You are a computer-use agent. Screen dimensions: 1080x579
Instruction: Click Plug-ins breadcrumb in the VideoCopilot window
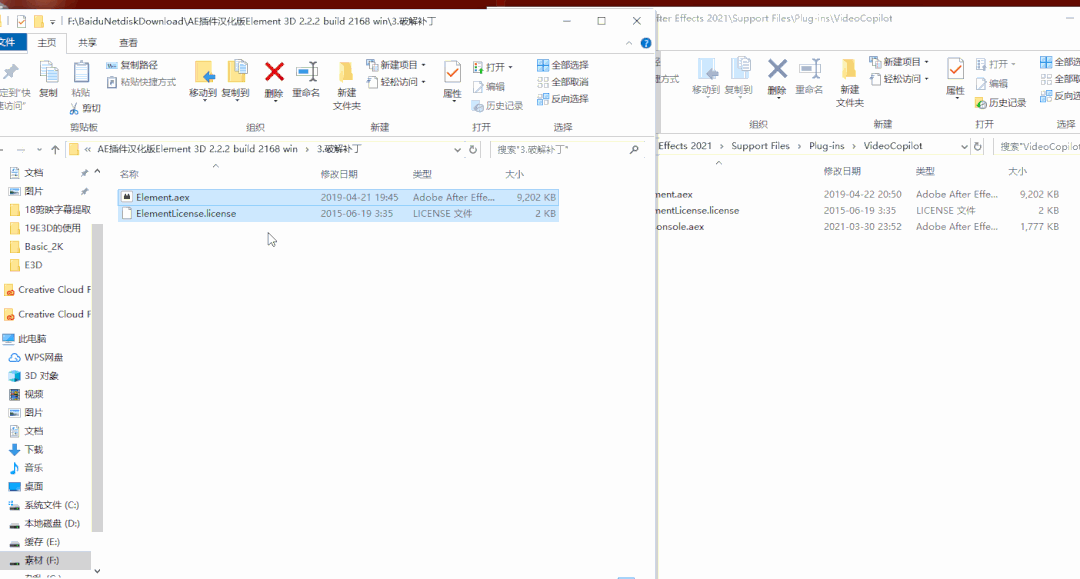click(x=827, y=146)
